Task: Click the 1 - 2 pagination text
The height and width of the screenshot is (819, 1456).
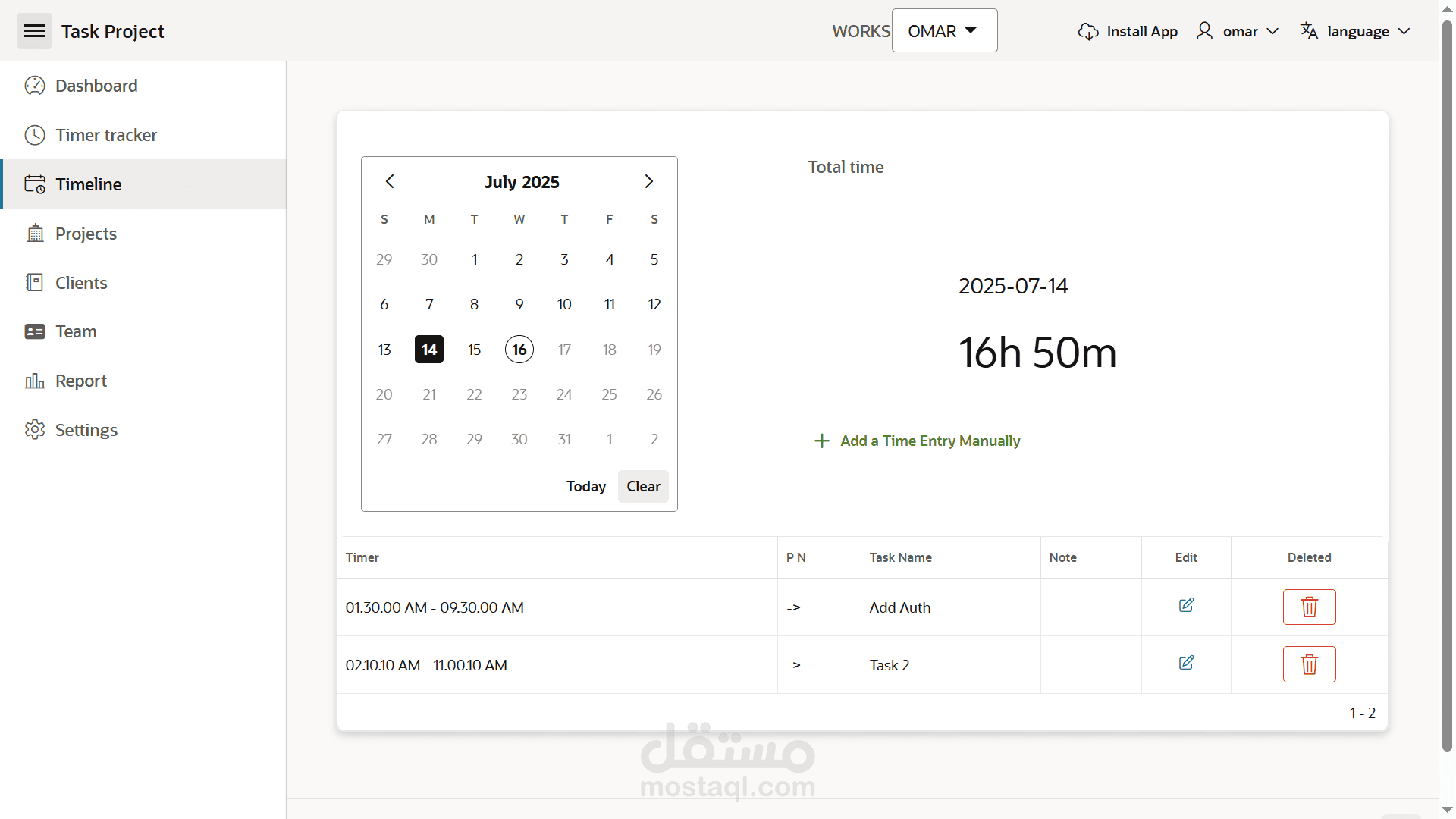Action: pyautogui.click(x=1362, y=713)
